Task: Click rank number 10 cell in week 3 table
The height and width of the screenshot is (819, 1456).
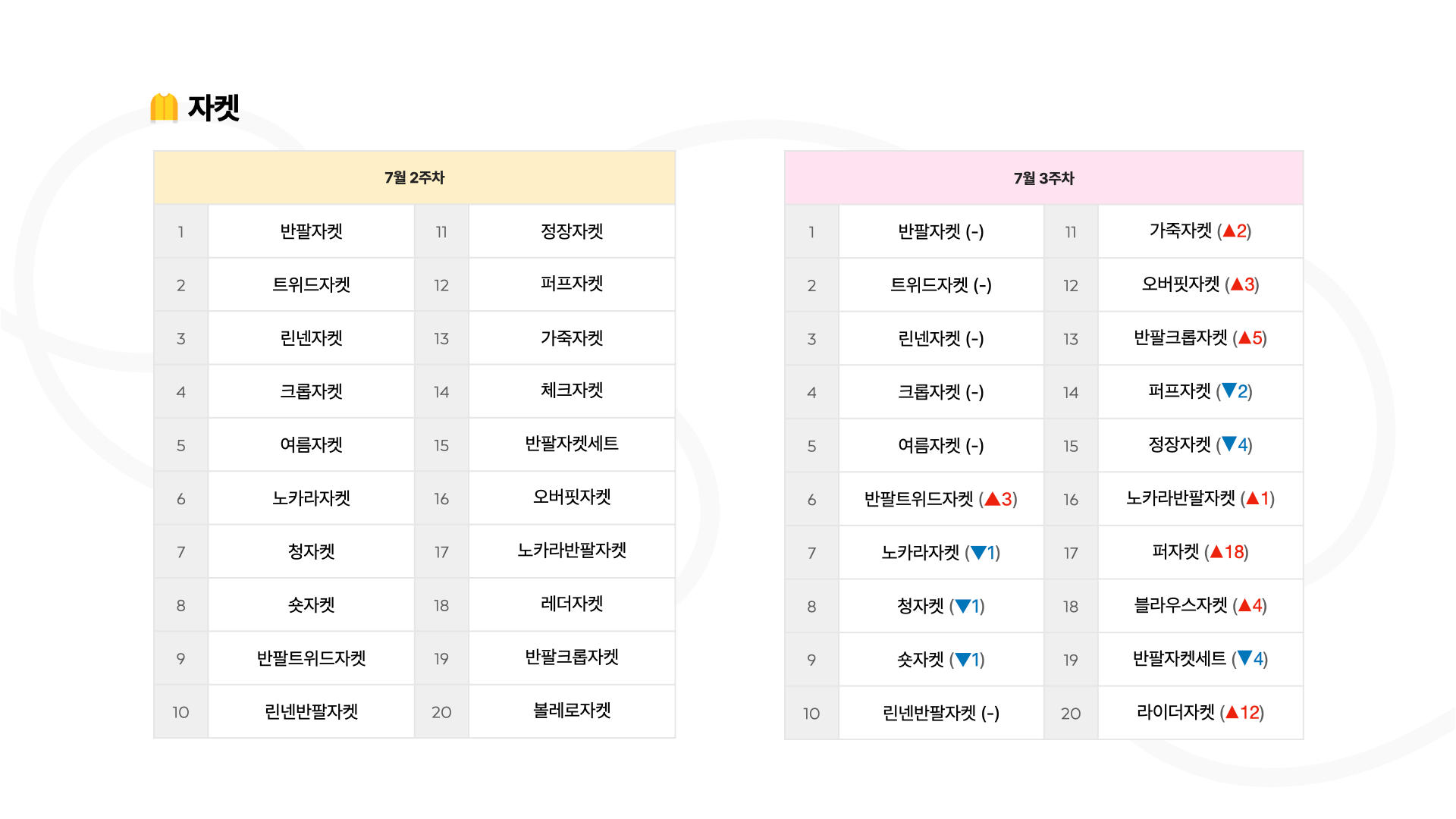Action: [811, 713]
